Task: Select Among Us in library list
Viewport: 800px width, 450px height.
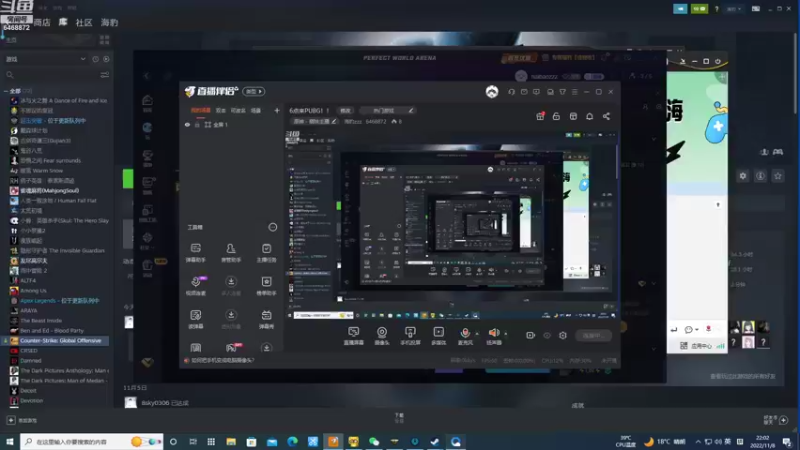Action: (33, 290)
